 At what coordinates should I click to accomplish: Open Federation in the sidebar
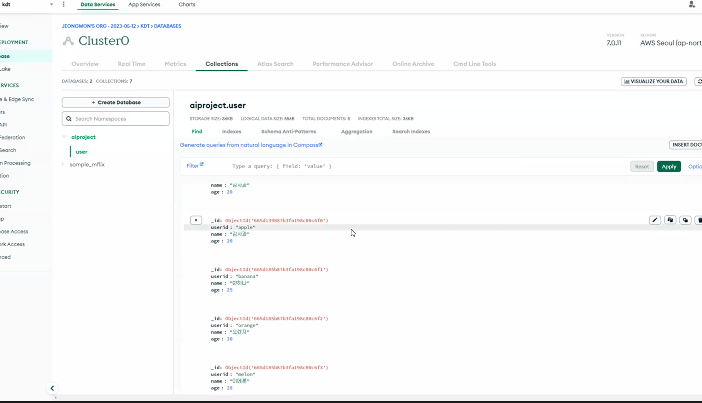tap(13, 137)
